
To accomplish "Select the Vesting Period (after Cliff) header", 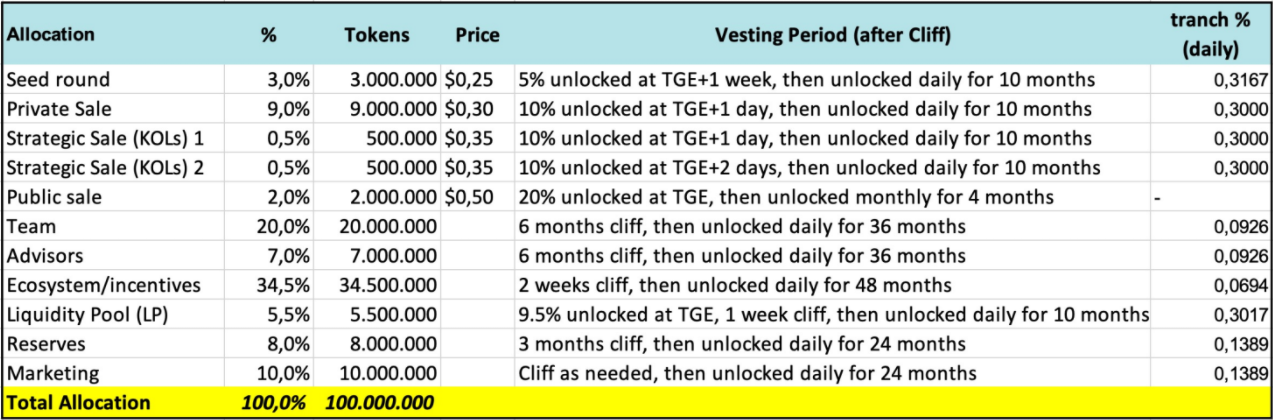I will point(832,35).
